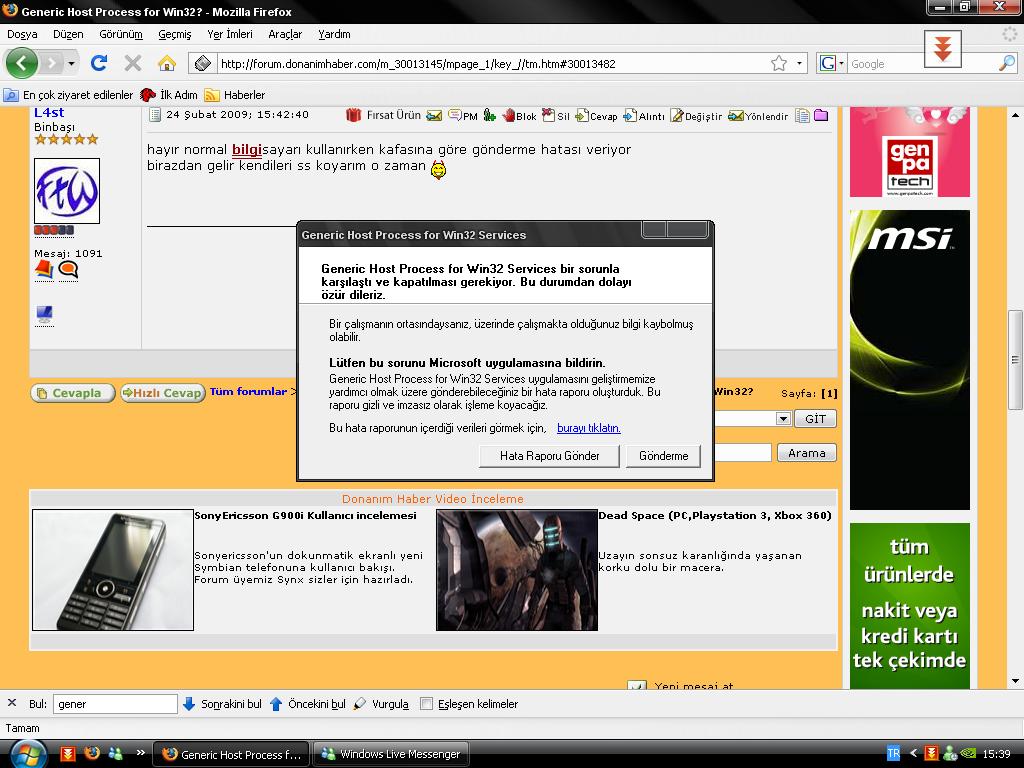Open the Görünüm menu
The image size is (1024, 768).
point(121,34)
